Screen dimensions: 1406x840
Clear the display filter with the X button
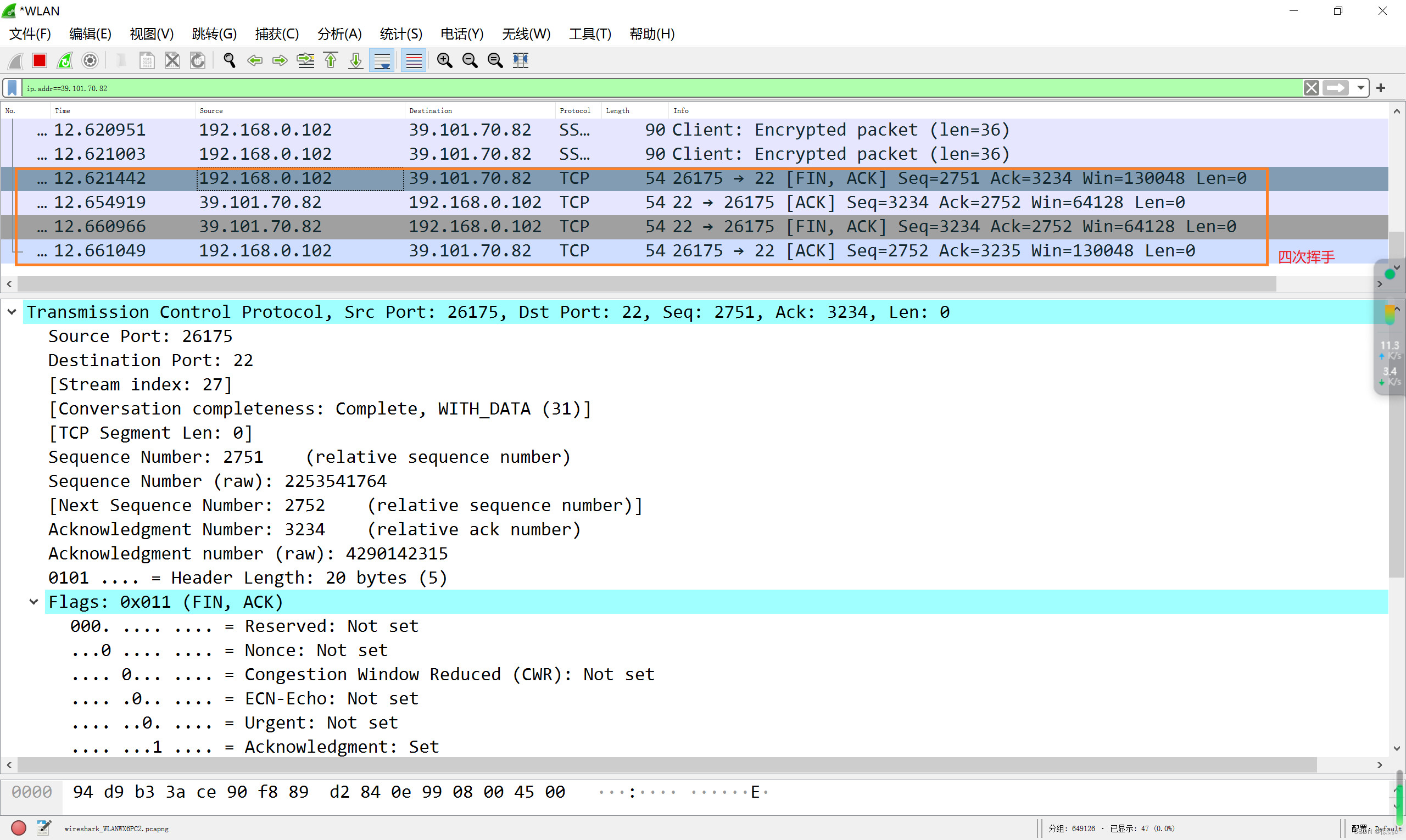[x=1311, y=88]
